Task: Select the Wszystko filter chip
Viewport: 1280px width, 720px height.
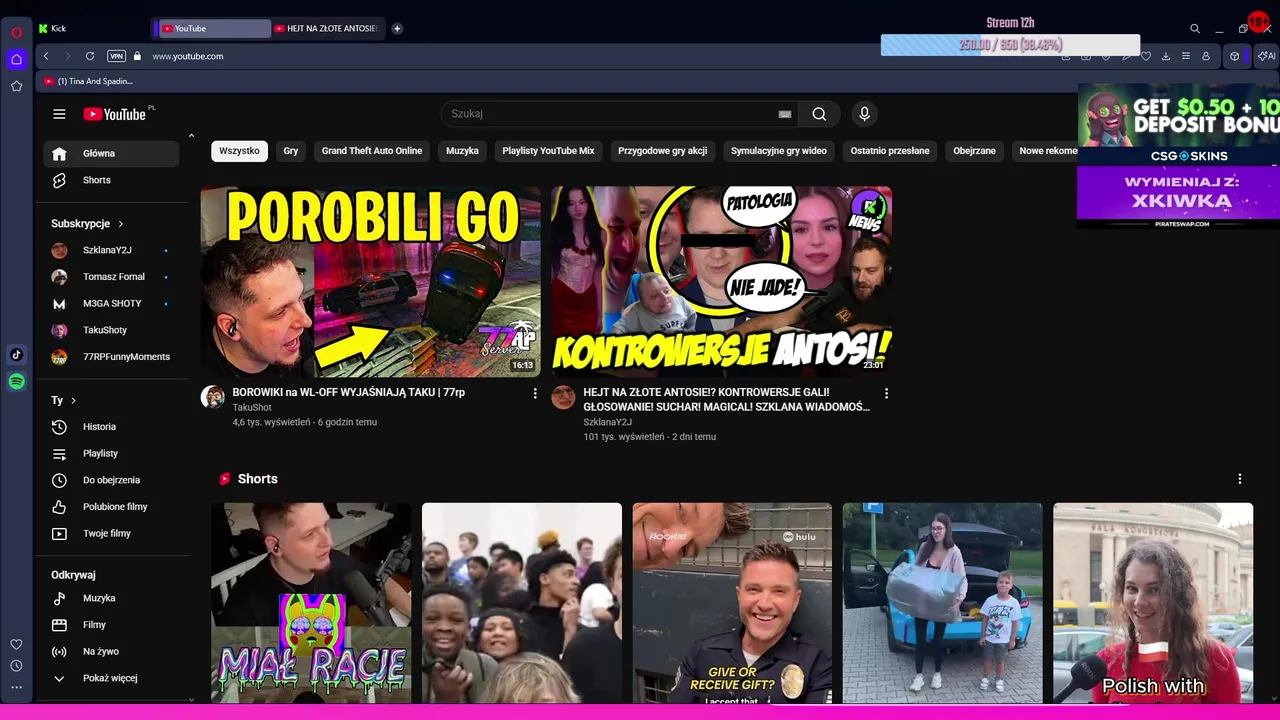Action: pos(239,151)
